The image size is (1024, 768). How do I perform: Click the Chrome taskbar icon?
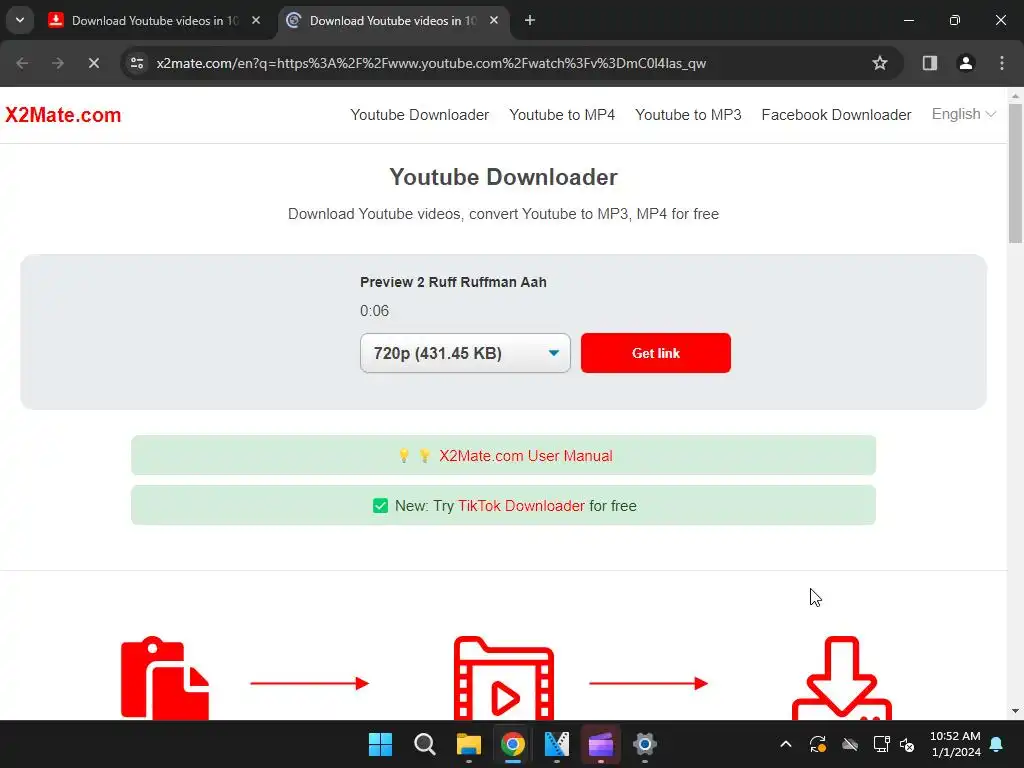[513, 744]
